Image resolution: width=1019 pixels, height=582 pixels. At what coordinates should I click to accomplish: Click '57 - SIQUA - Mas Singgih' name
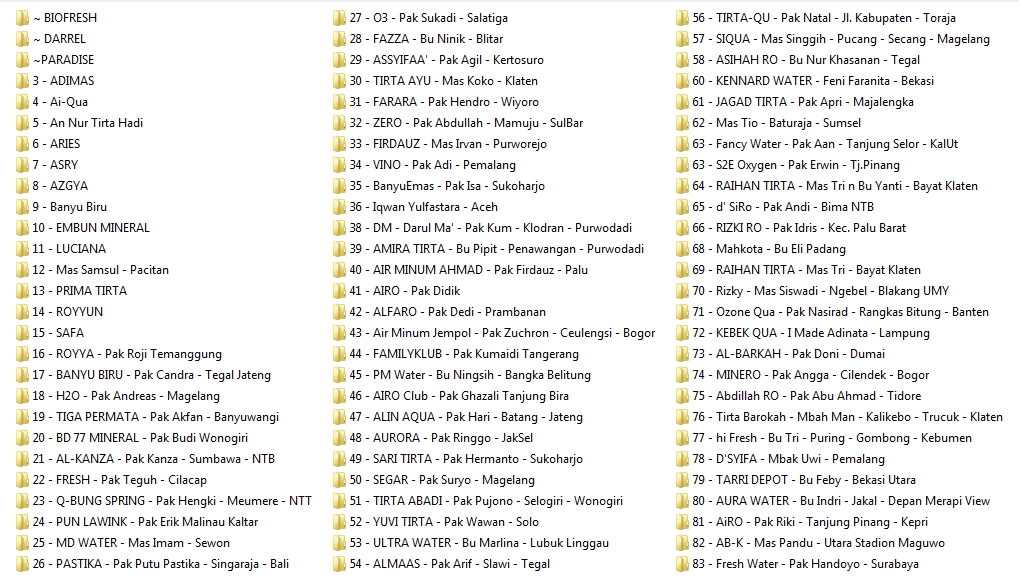(x=841, y=39)
